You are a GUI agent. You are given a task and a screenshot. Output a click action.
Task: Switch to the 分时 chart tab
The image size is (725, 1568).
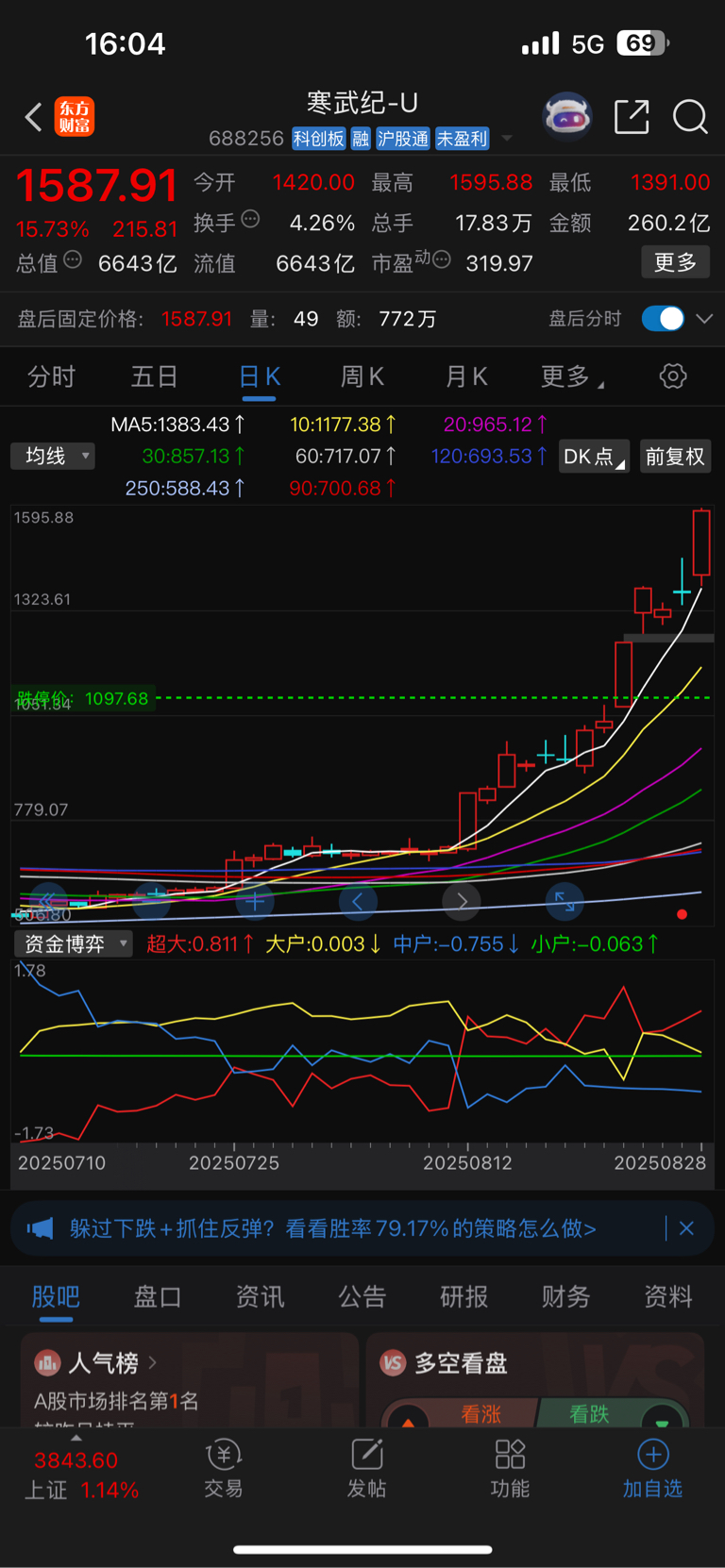pyautogui.click(x=51, y=376)
